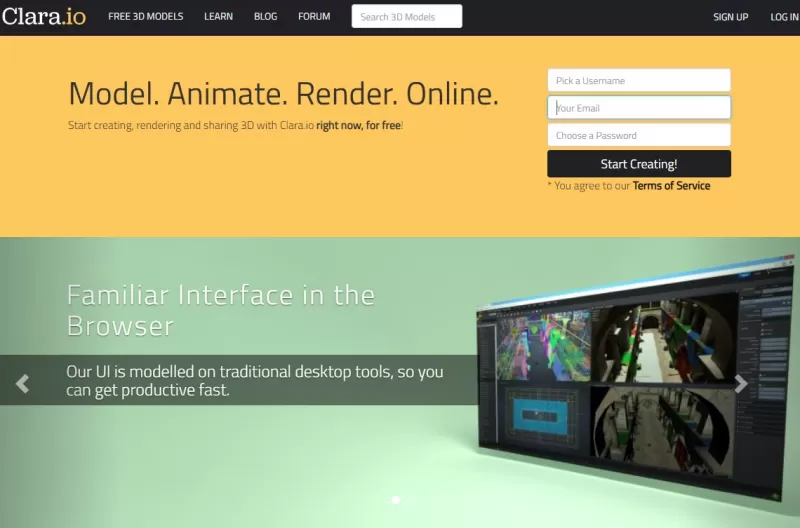The height and width of the screenshot is (528, 800).
Task: Advance carousel with the right arrow
Action: [x=741, y=384]
